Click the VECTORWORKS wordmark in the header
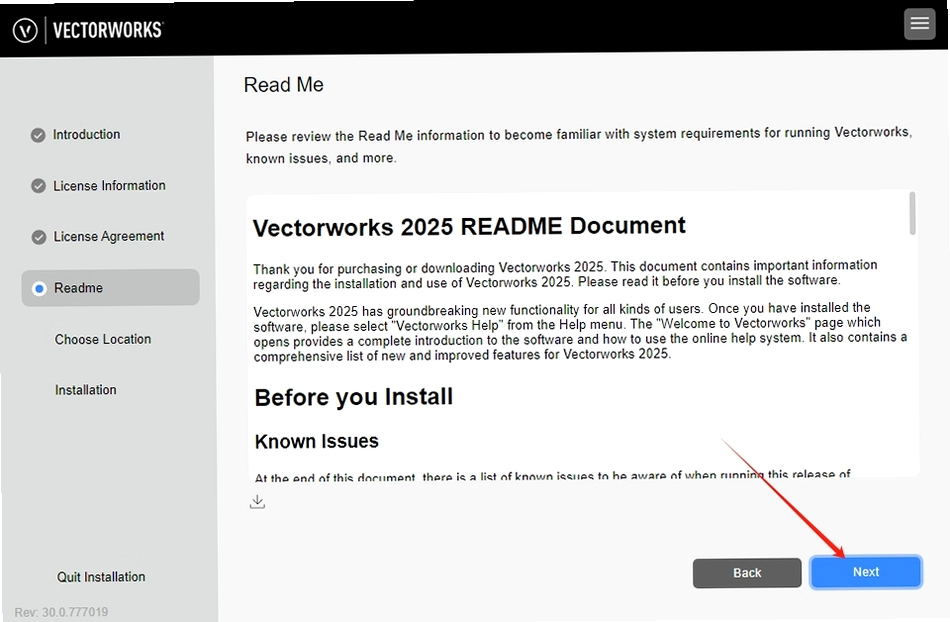Image resolution: width=950 pixels, height=622 pixels. click(x=108, y=30)
